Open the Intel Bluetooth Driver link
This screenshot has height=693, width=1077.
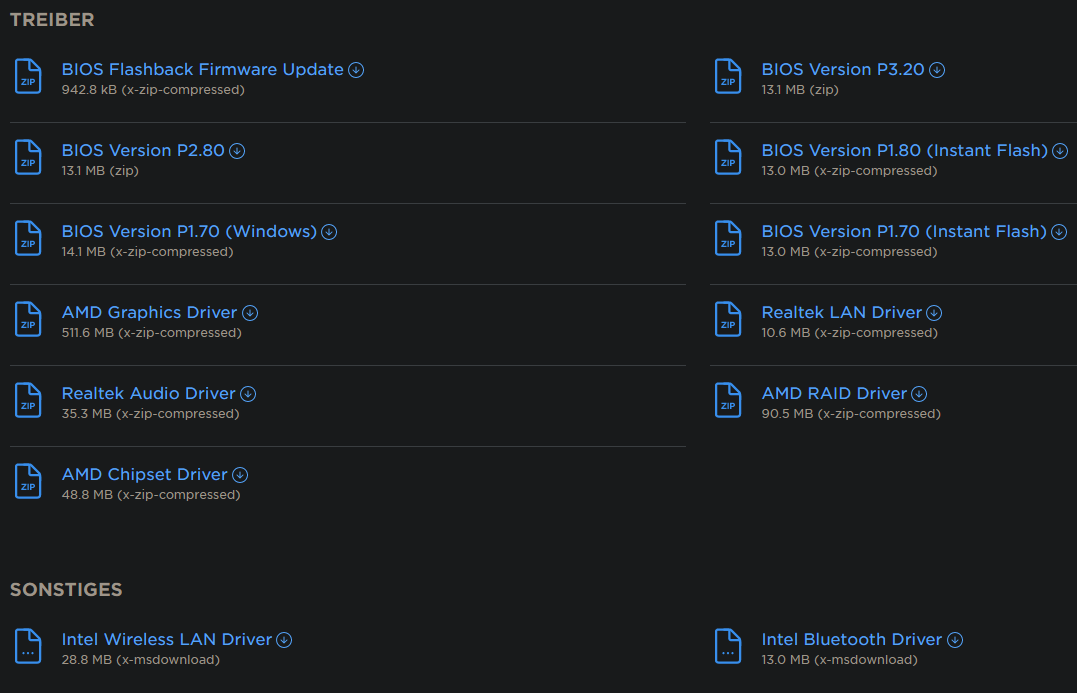pos(852,639)
